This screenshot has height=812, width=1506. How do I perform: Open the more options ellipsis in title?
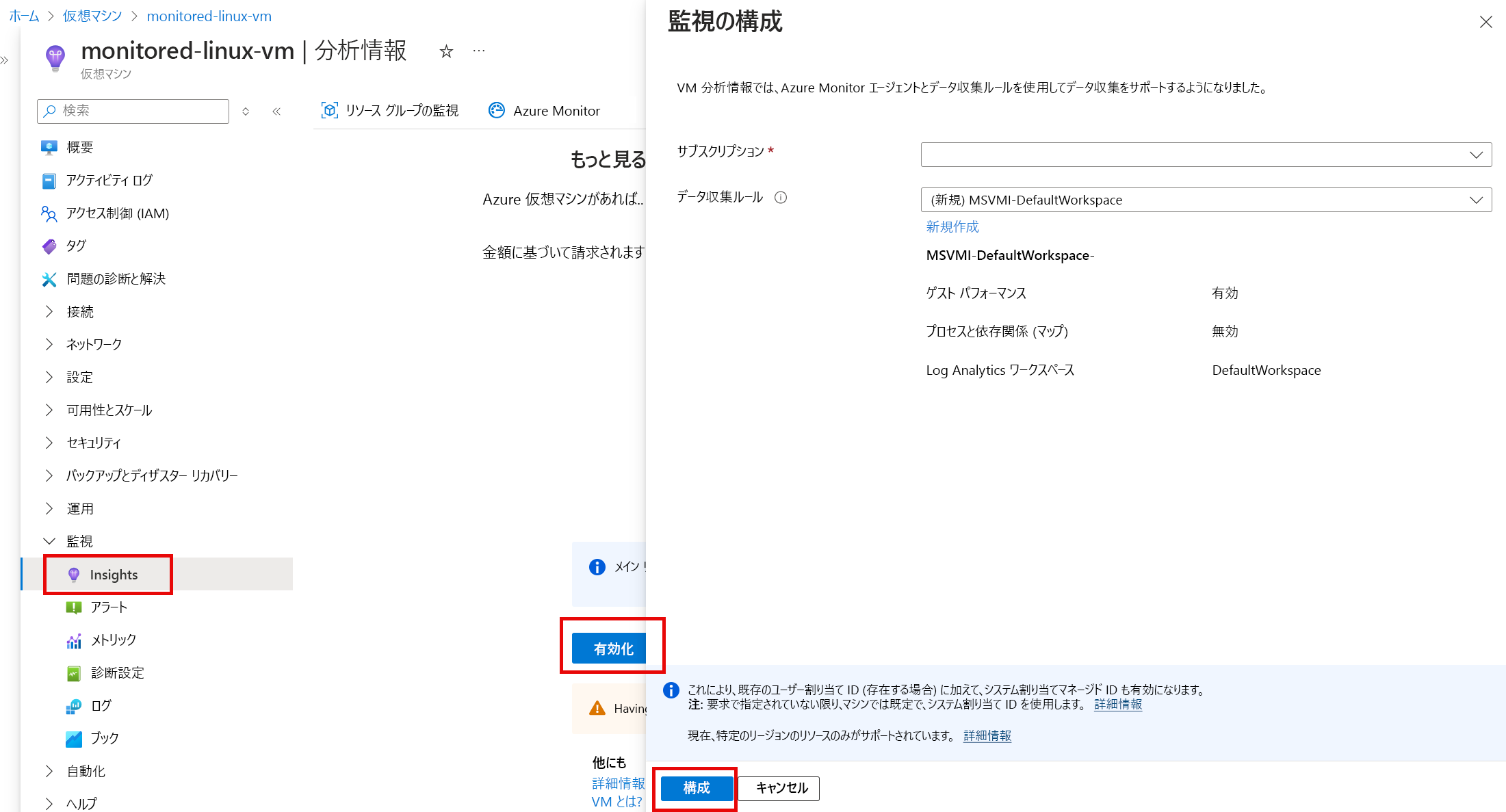point(479,51)
